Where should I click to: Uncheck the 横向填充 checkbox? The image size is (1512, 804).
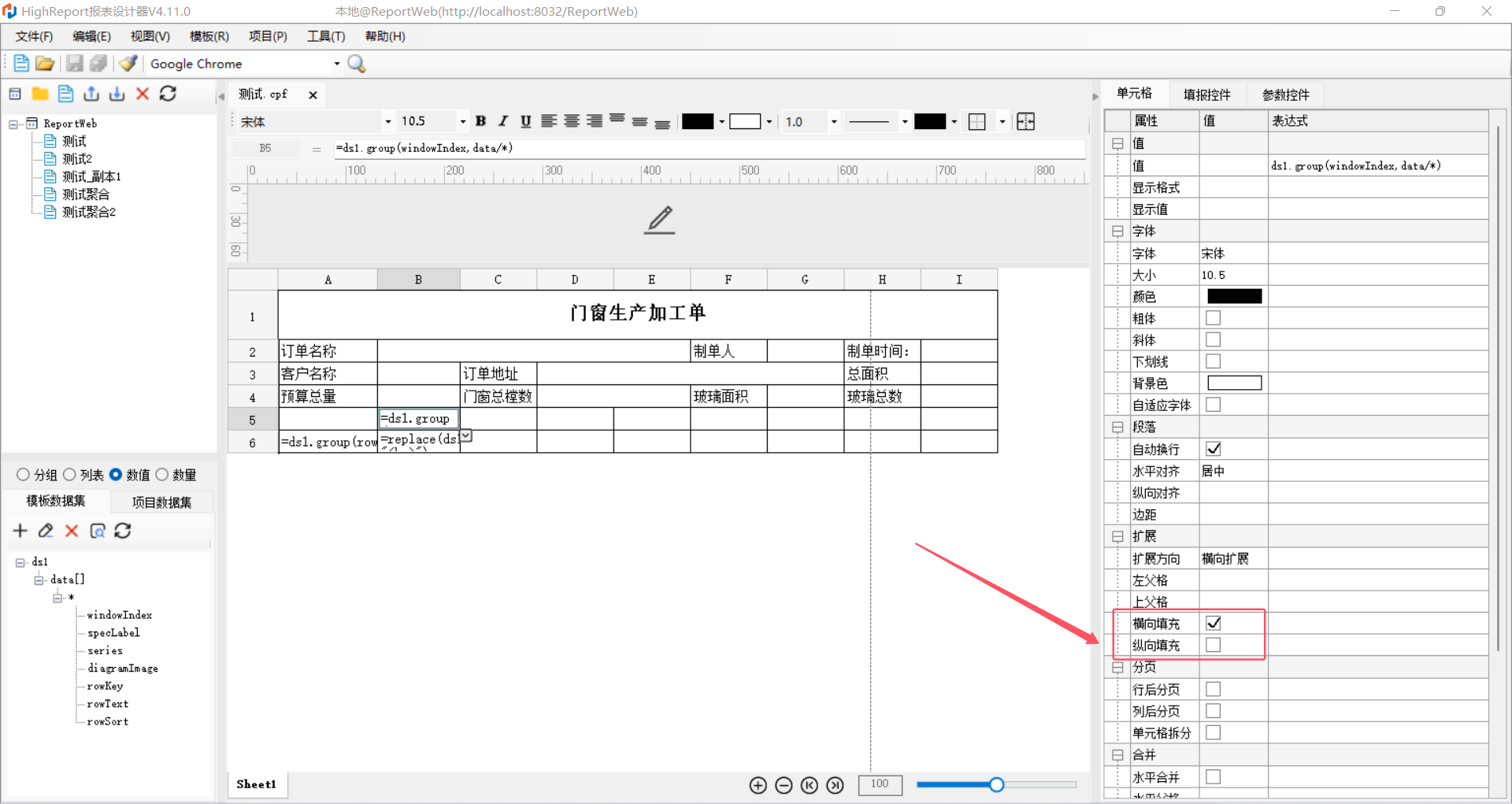tap(1214, 623)
